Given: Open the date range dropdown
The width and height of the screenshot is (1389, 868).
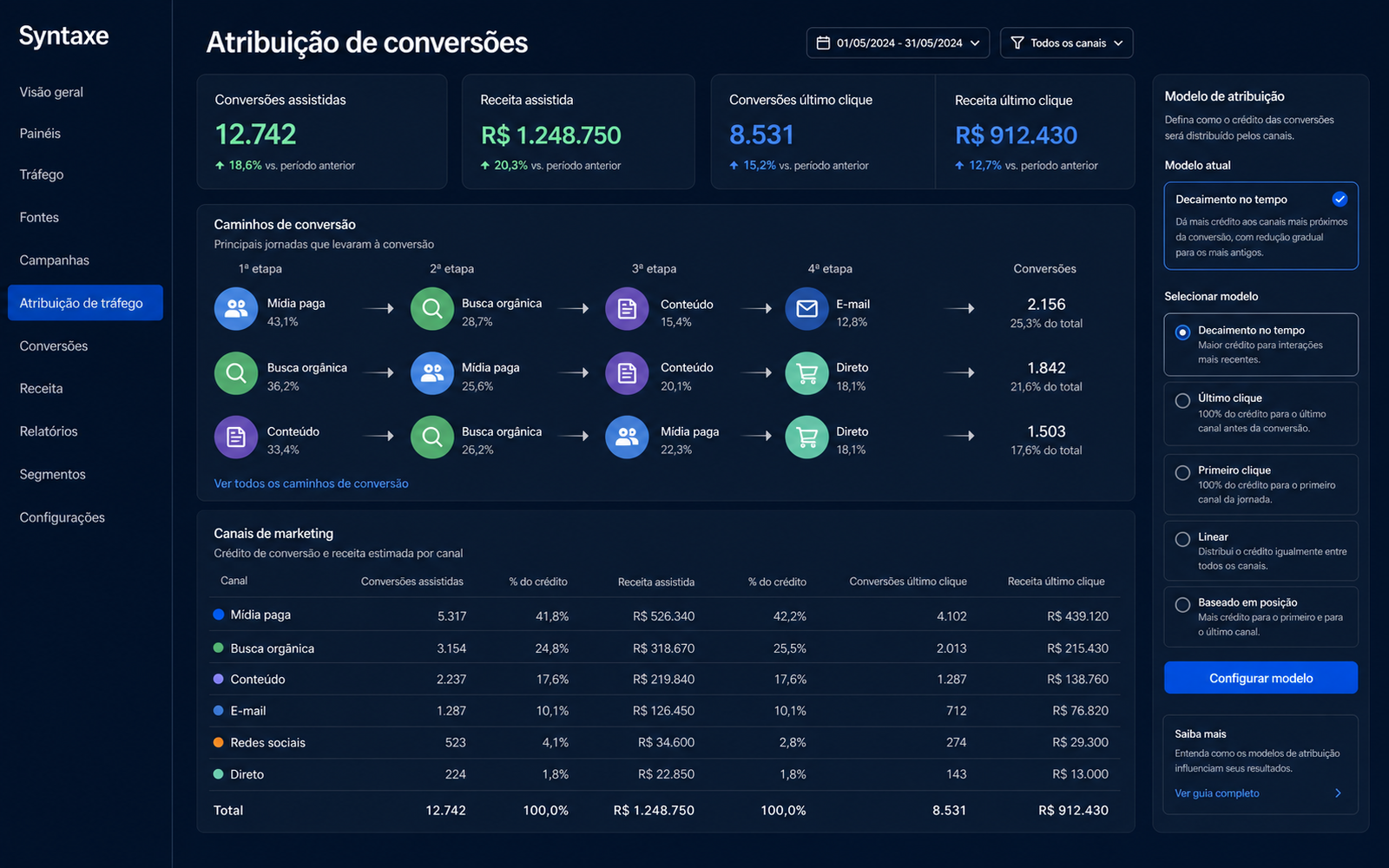Looking at the screenshot, I should [898, 43].
